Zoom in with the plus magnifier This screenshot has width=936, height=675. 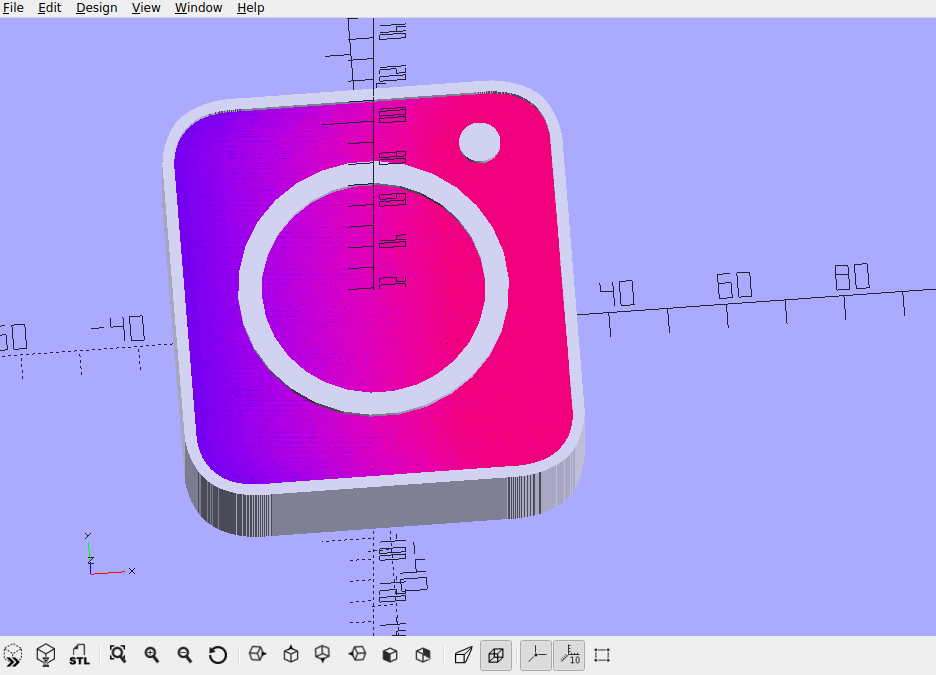[152, 655]
